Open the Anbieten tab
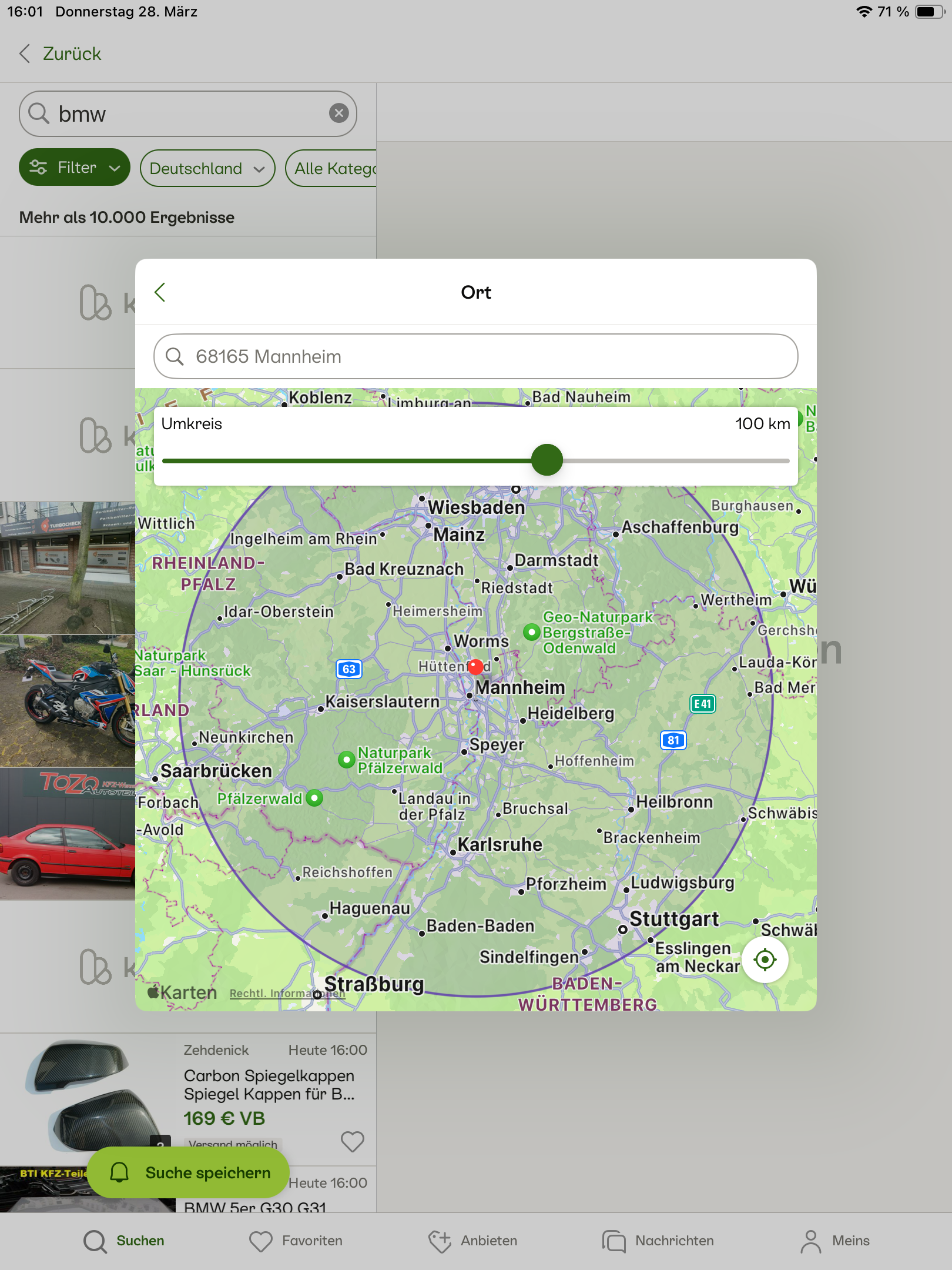The height and width of the screenshot is (1270, 952). tap(473, 1241)
